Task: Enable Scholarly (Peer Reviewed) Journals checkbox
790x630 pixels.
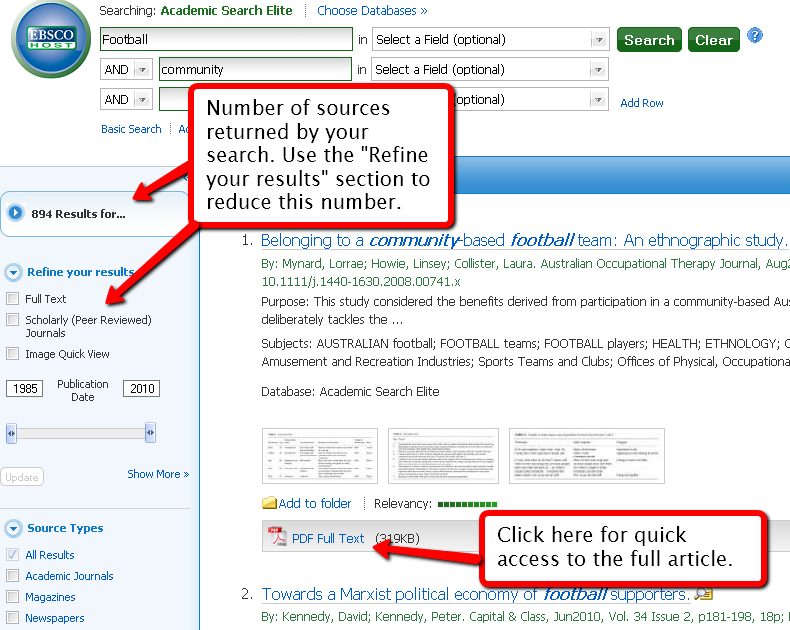Action: coord(13,320)
